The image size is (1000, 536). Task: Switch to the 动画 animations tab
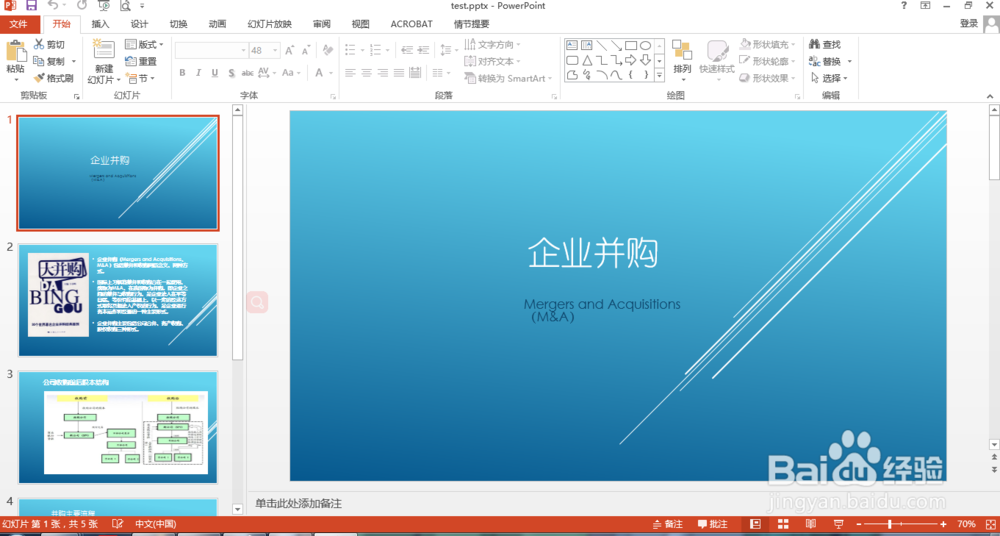point(217,24)
